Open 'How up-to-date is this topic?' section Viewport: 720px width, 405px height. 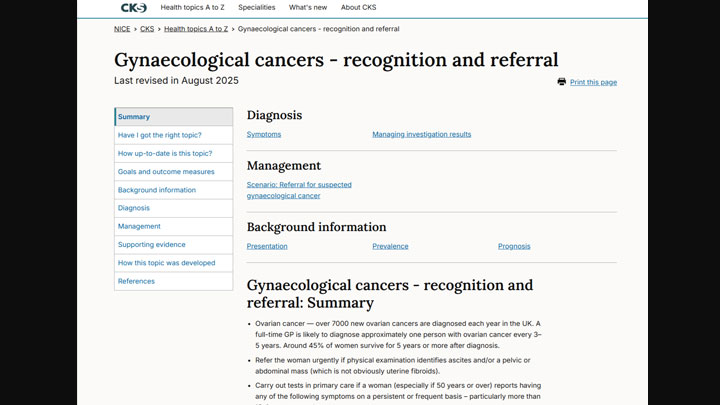click(165, 153)
